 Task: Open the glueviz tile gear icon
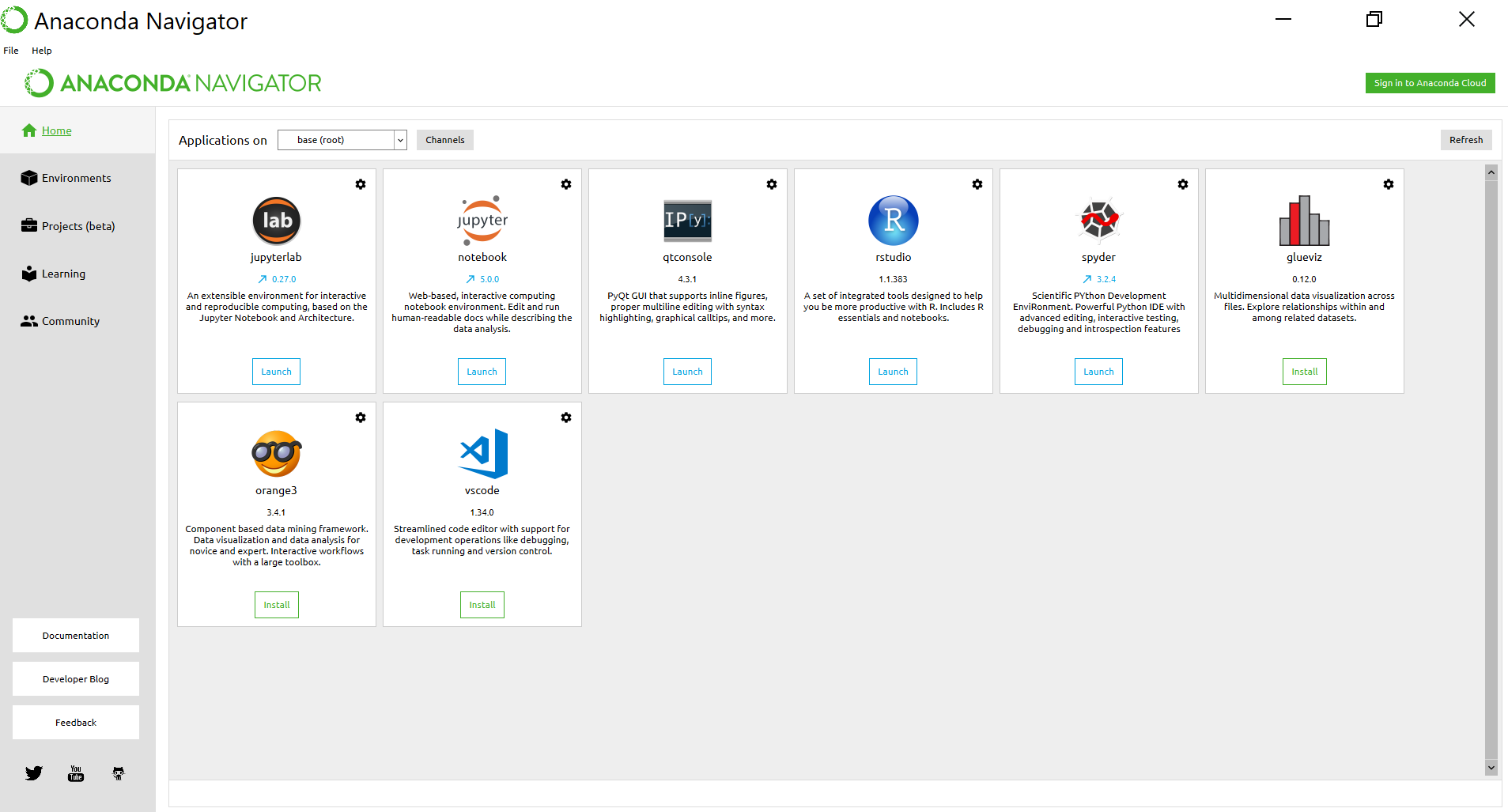click(x=1389, y=184)
